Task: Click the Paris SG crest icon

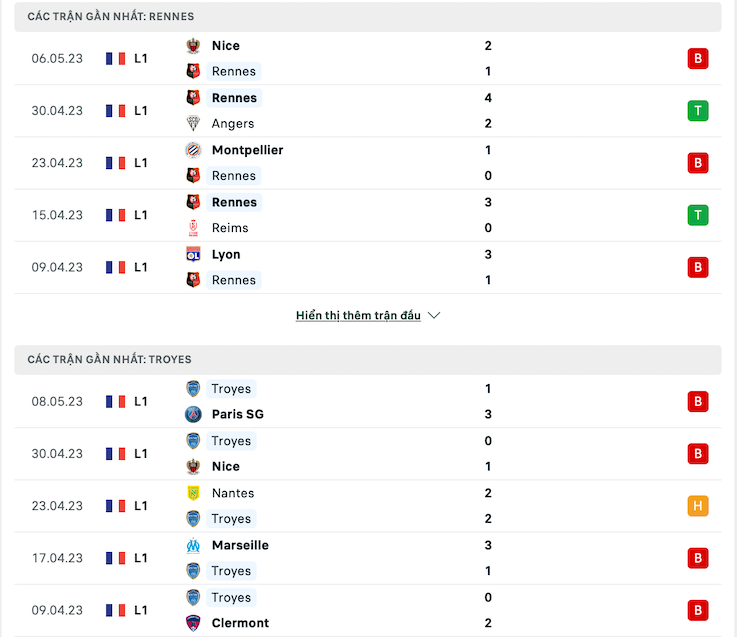Action: point(193,414)
